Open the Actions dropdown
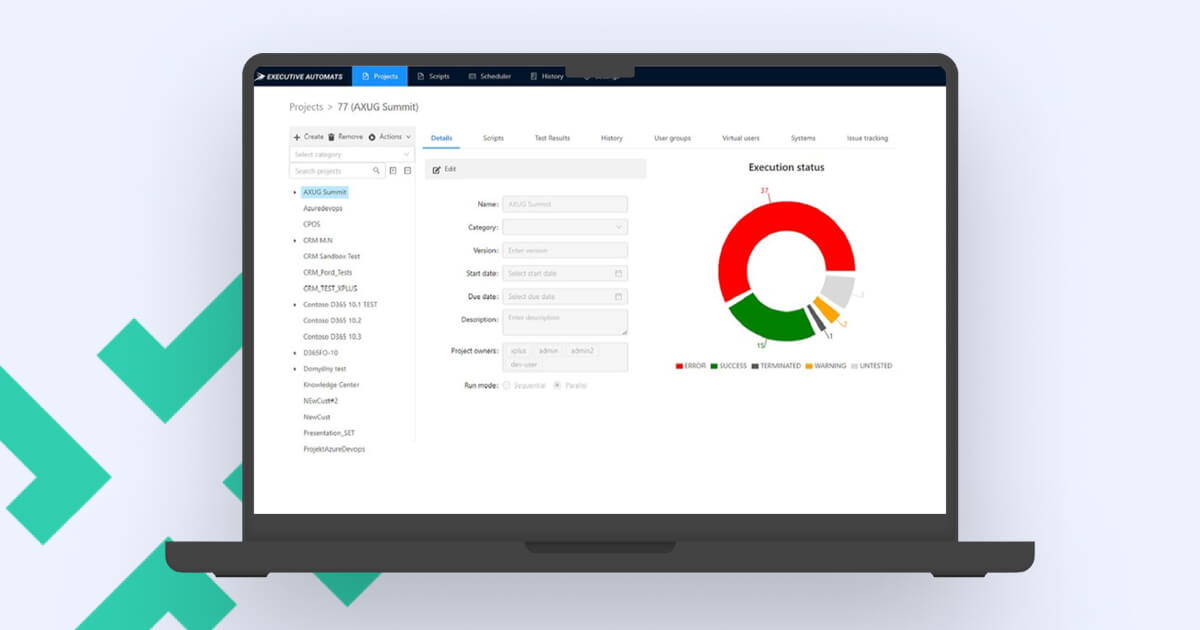 (x=392, y=136)
